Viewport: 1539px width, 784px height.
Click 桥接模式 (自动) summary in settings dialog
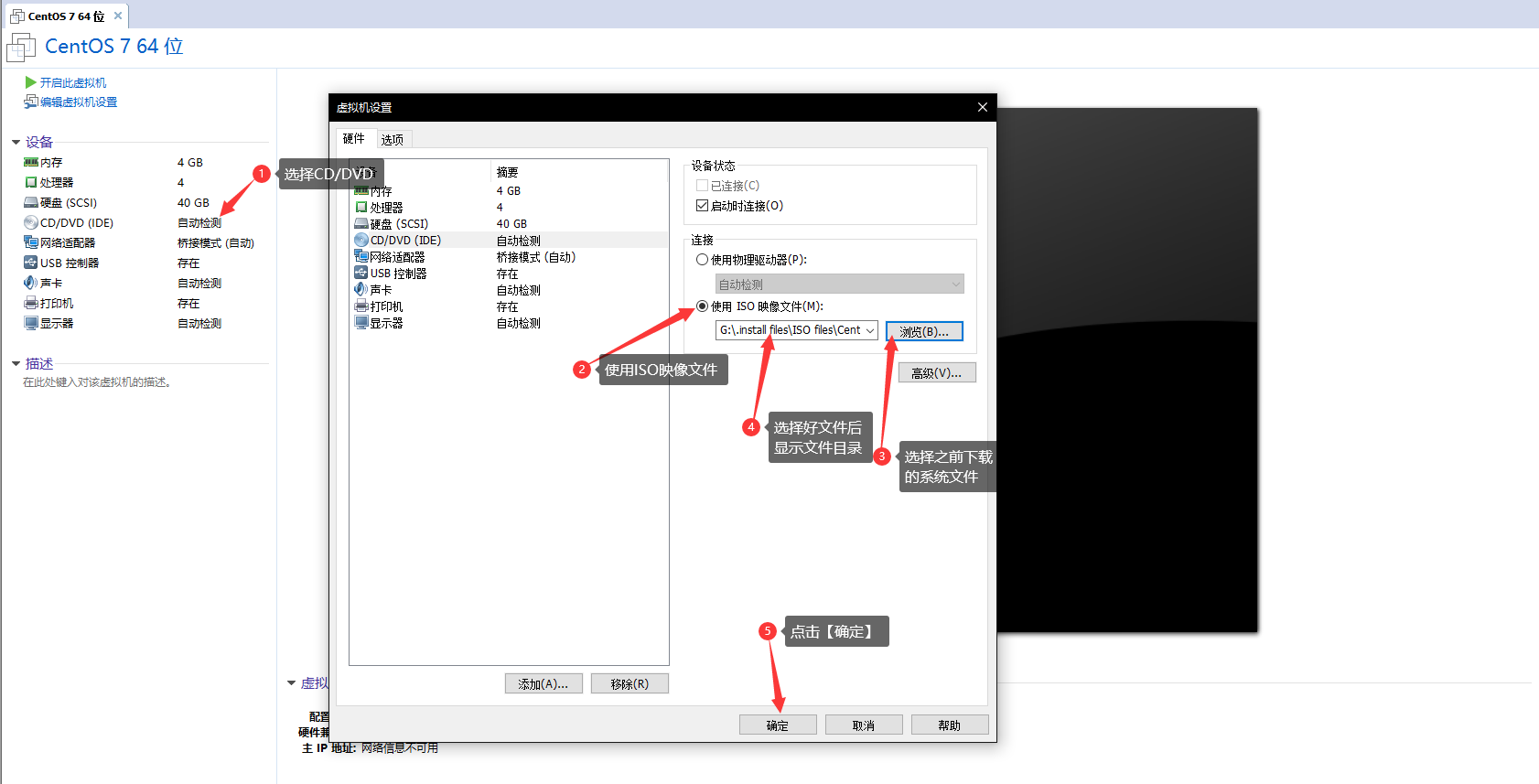(536, 257)
